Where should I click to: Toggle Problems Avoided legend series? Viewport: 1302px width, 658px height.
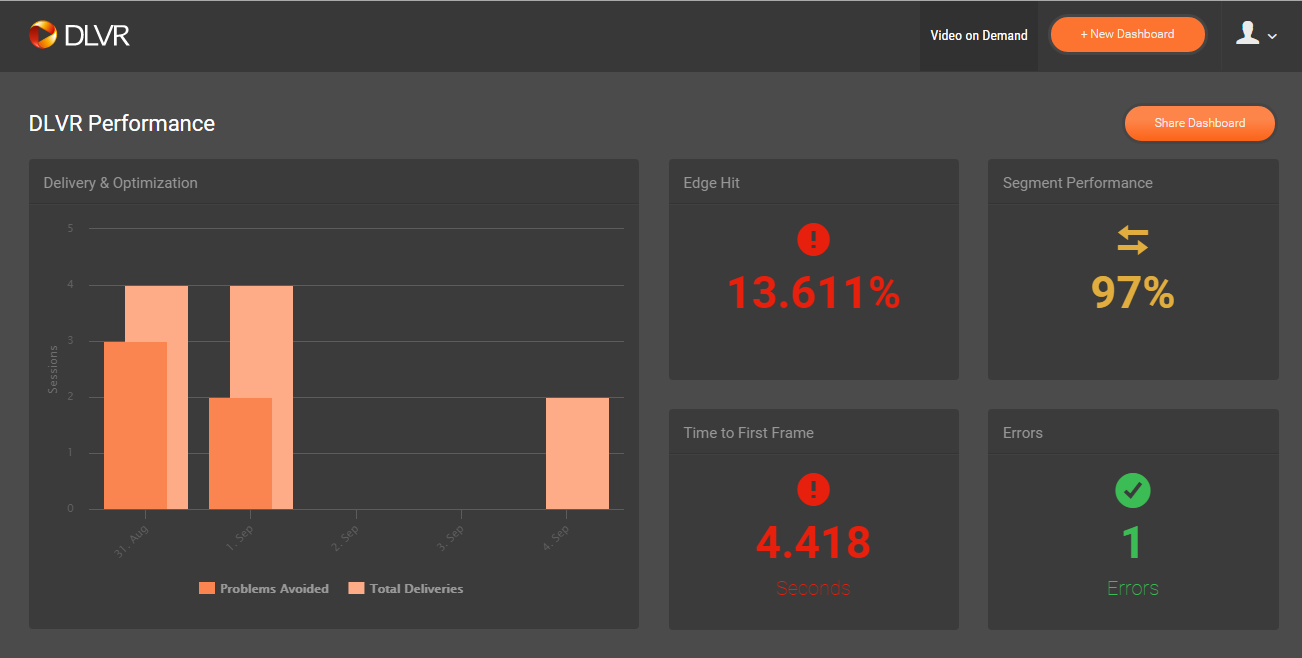[x=274, y=589]
